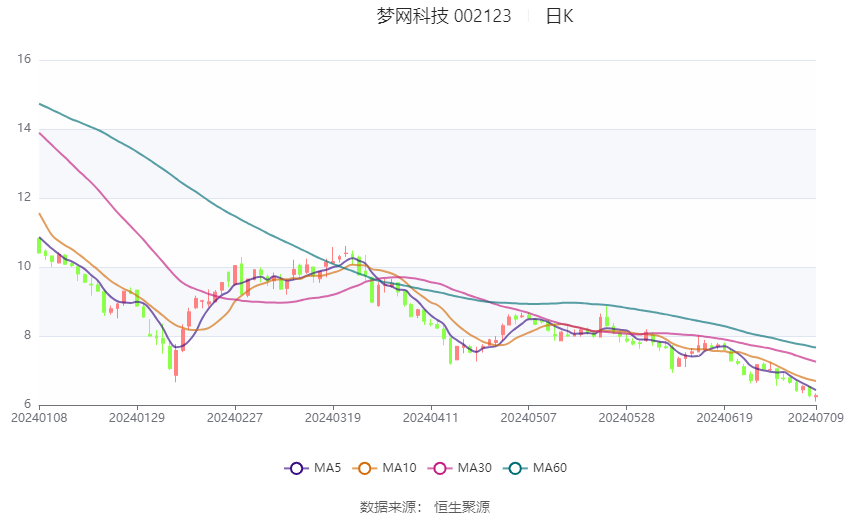Toggle the MA10 legend circle icon

pos(365,468)
